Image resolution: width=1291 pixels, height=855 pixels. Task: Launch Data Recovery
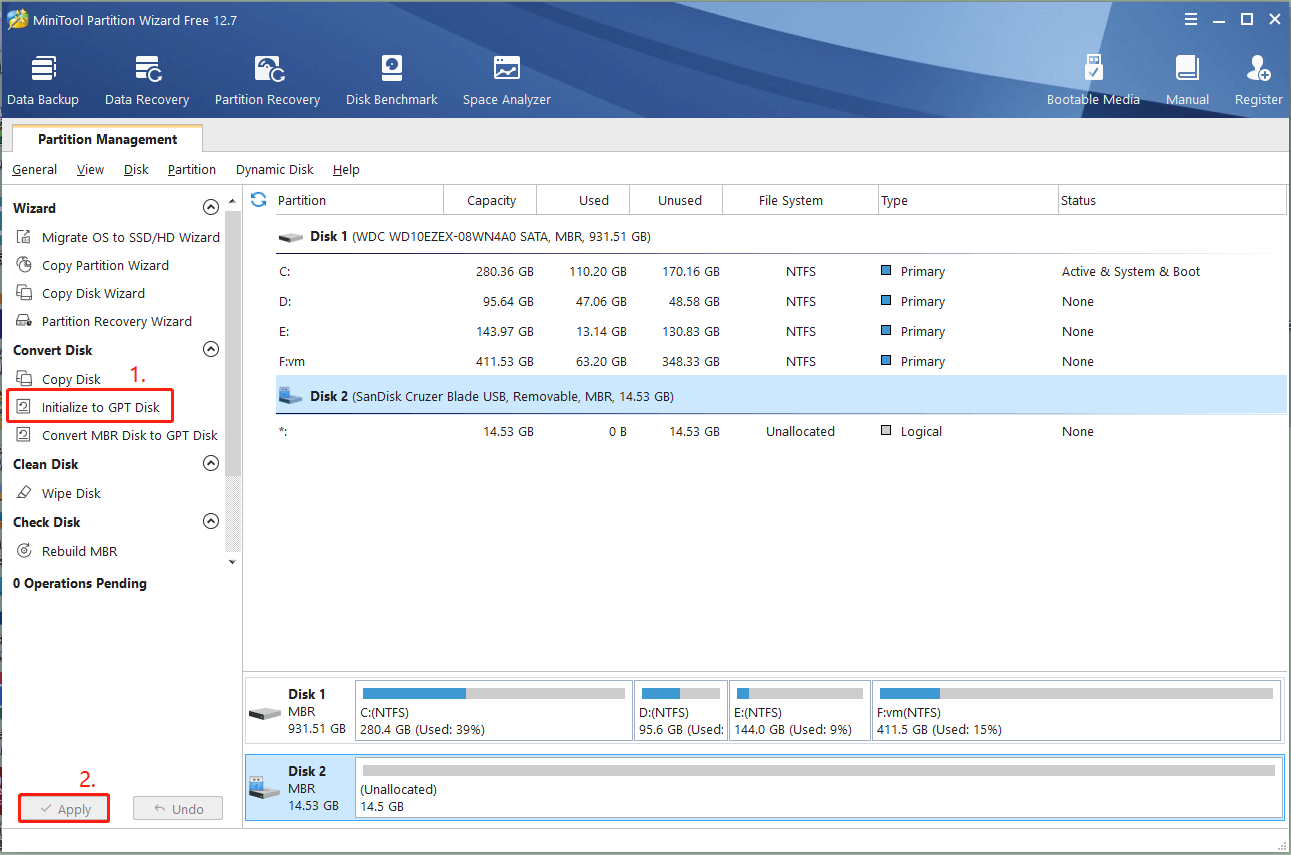point(146,78)
